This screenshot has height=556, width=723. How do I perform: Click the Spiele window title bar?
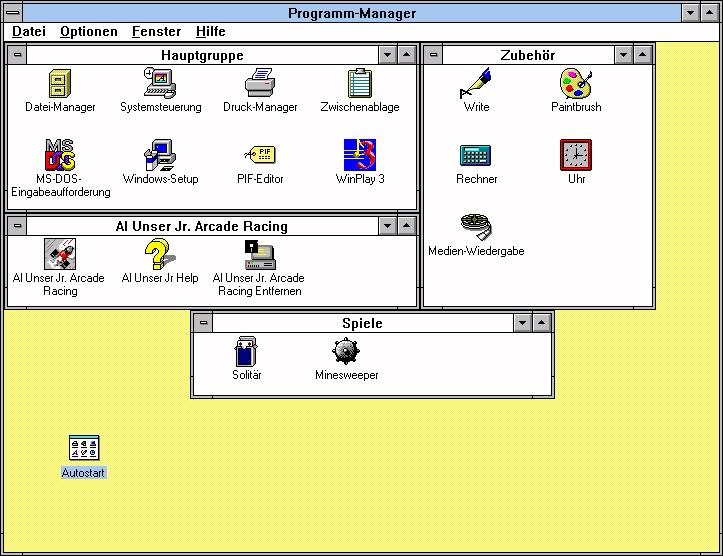click(362, 323)
